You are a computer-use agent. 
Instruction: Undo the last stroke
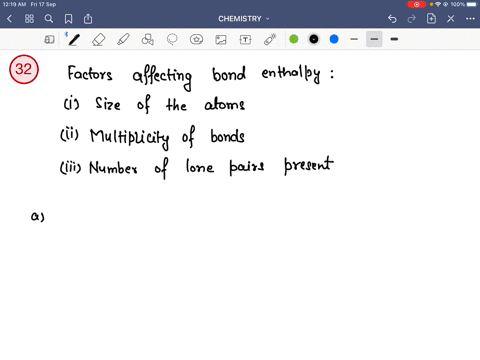392,19
